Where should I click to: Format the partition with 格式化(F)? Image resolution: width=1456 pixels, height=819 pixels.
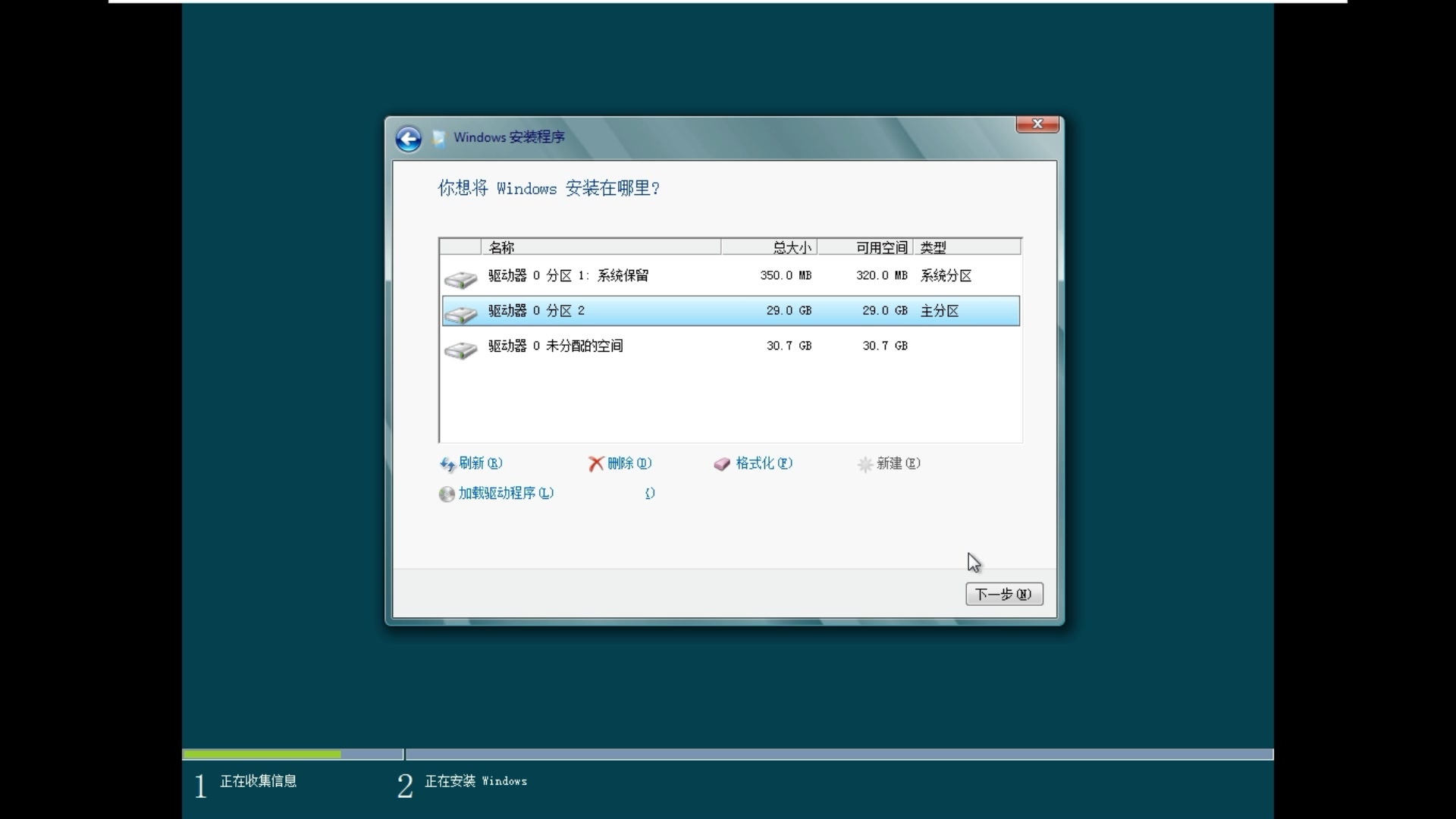point(764,463)
